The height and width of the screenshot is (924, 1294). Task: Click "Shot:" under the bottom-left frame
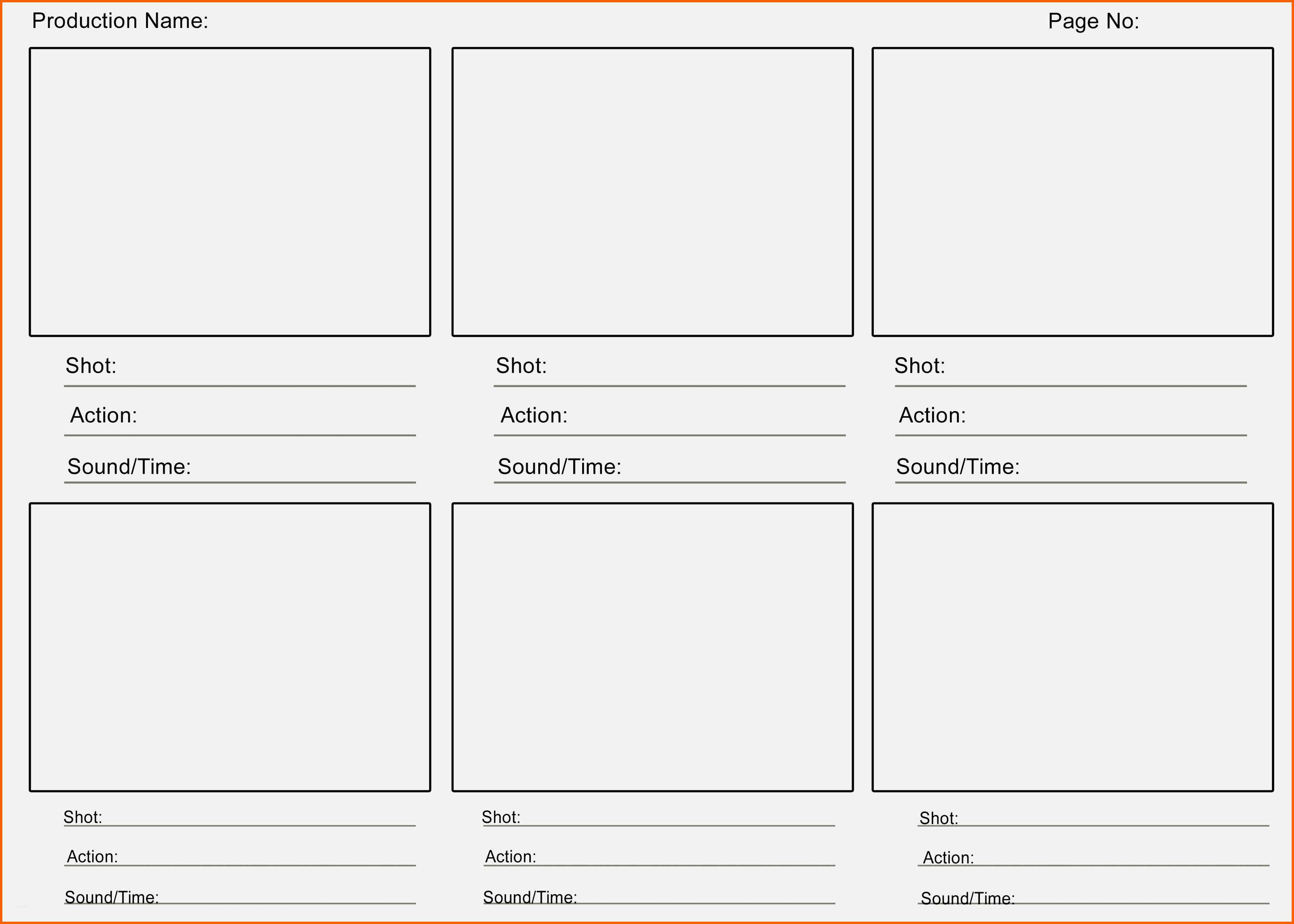pos(82,818)
